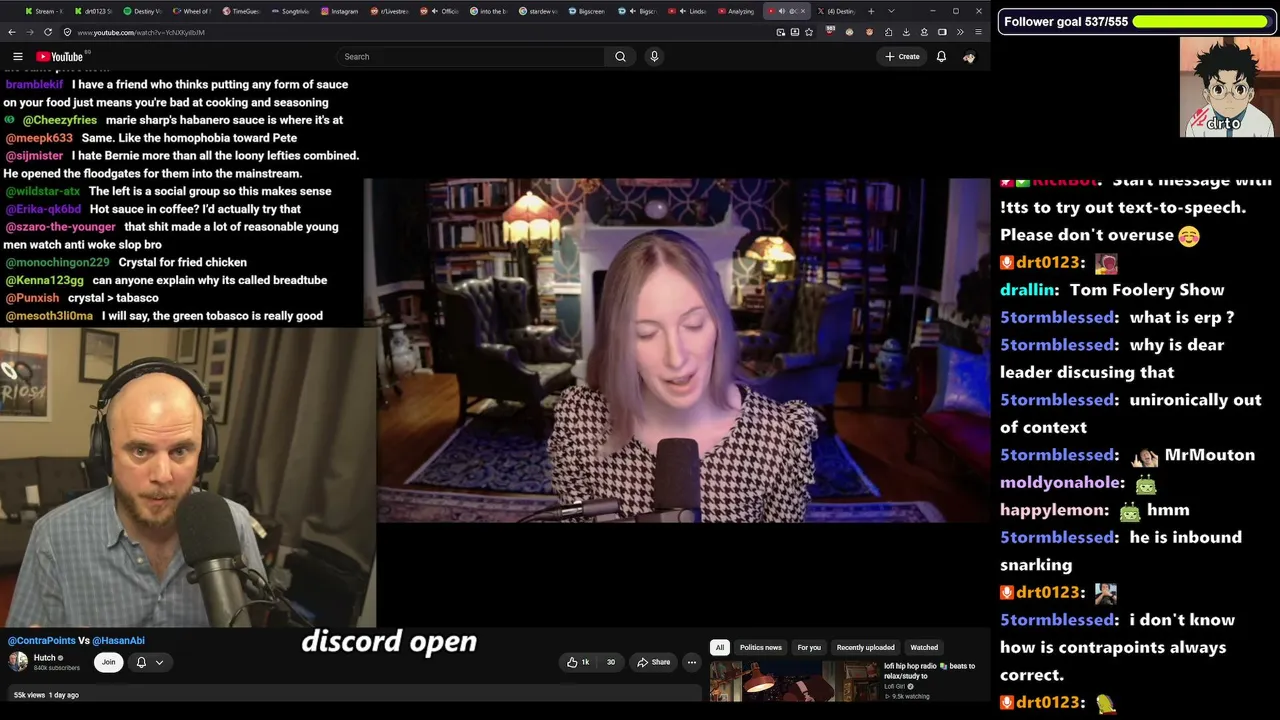Toggle the notification bell for Hutch channel
The width and height of the screenshot is (1280, 720).
pos(141,662)
